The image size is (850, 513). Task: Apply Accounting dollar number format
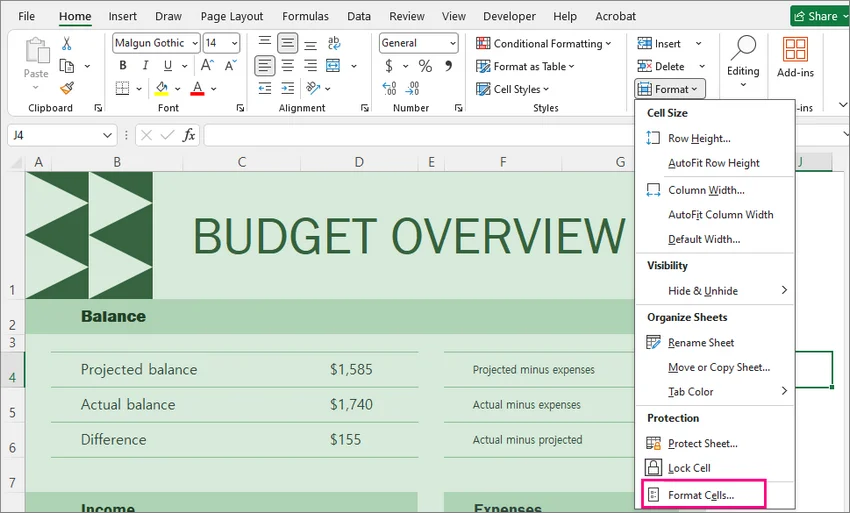389,66
